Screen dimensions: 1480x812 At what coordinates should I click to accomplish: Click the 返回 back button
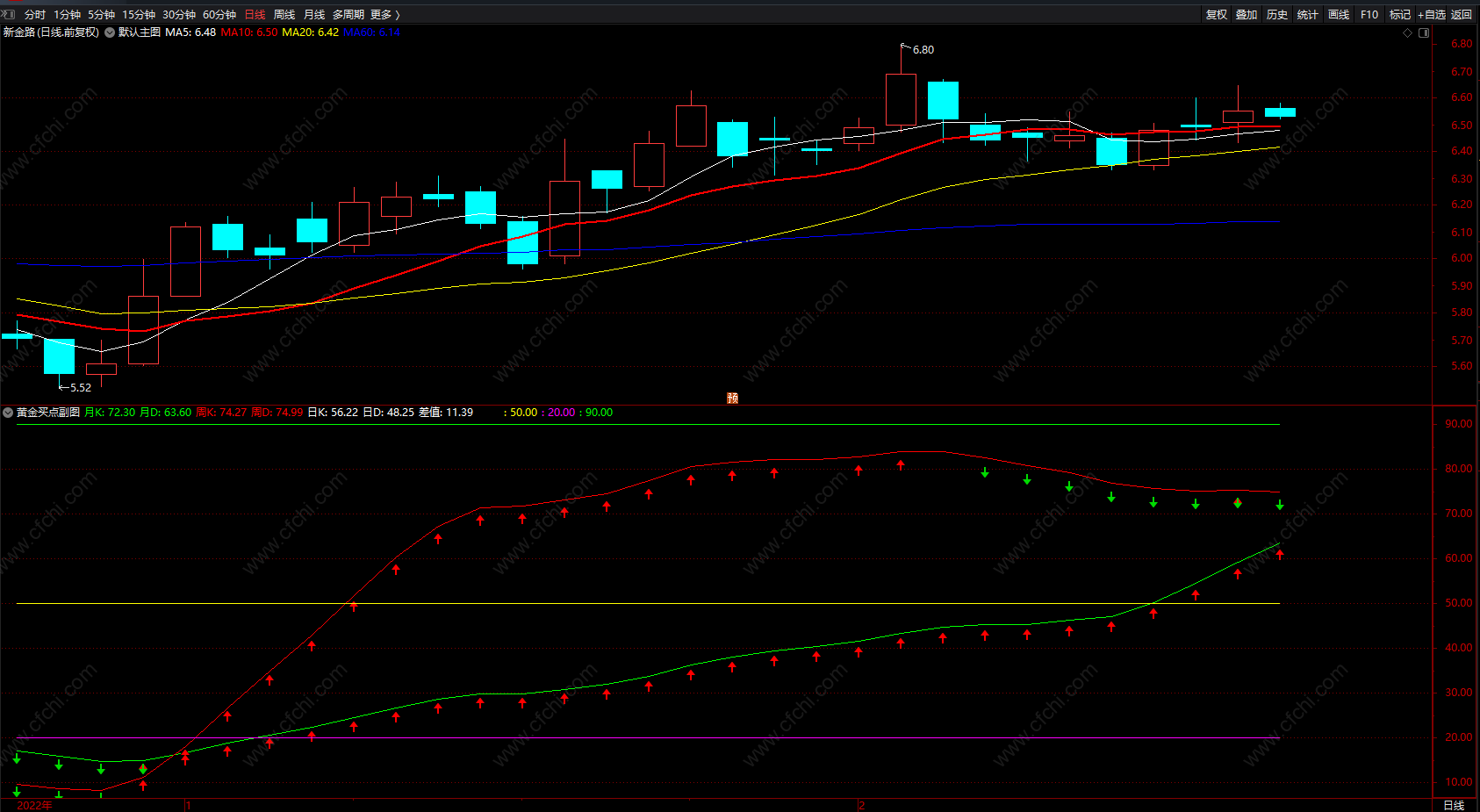[1462, 14]
